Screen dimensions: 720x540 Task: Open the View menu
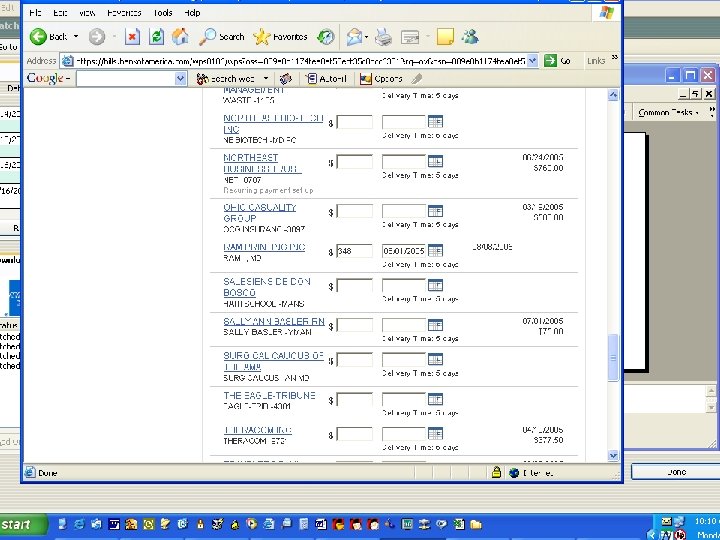coord(87,13)
